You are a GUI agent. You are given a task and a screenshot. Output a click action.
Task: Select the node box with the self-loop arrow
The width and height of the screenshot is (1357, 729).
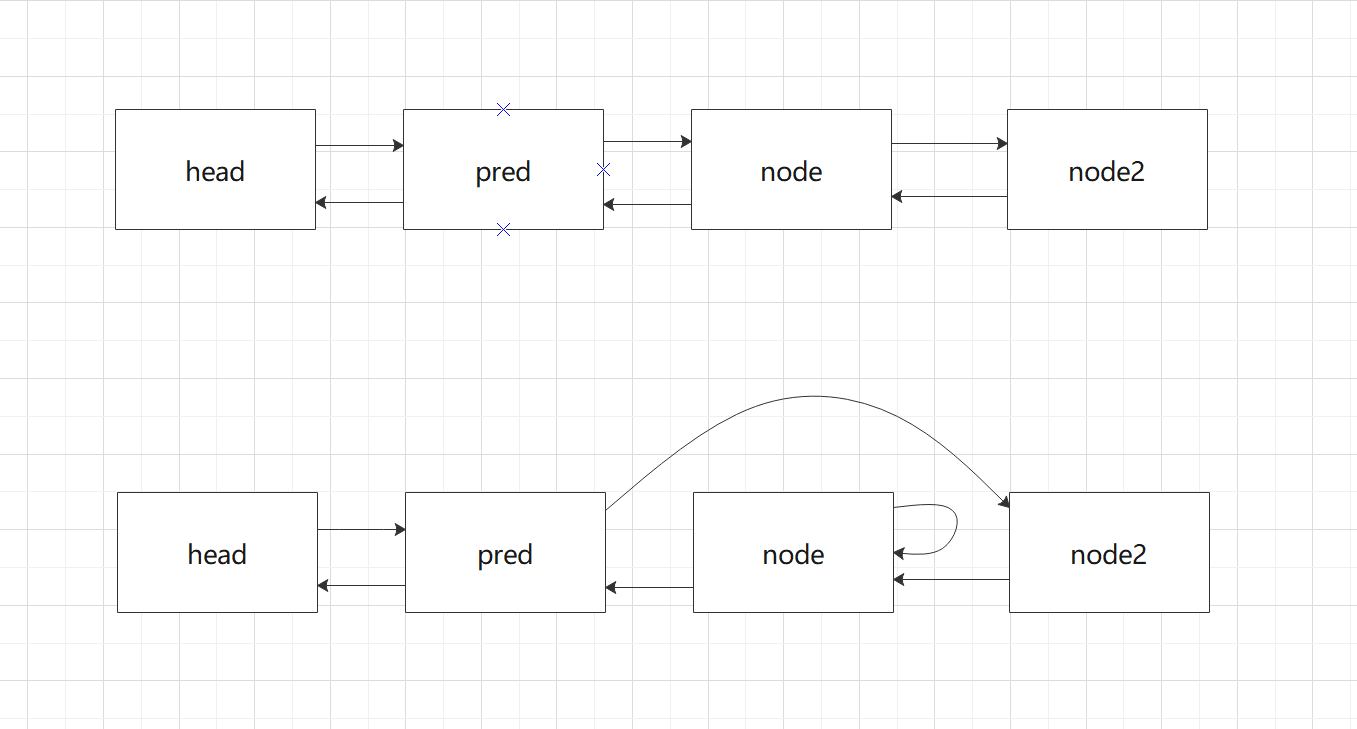pyautogui.click(x=793, y=552)
